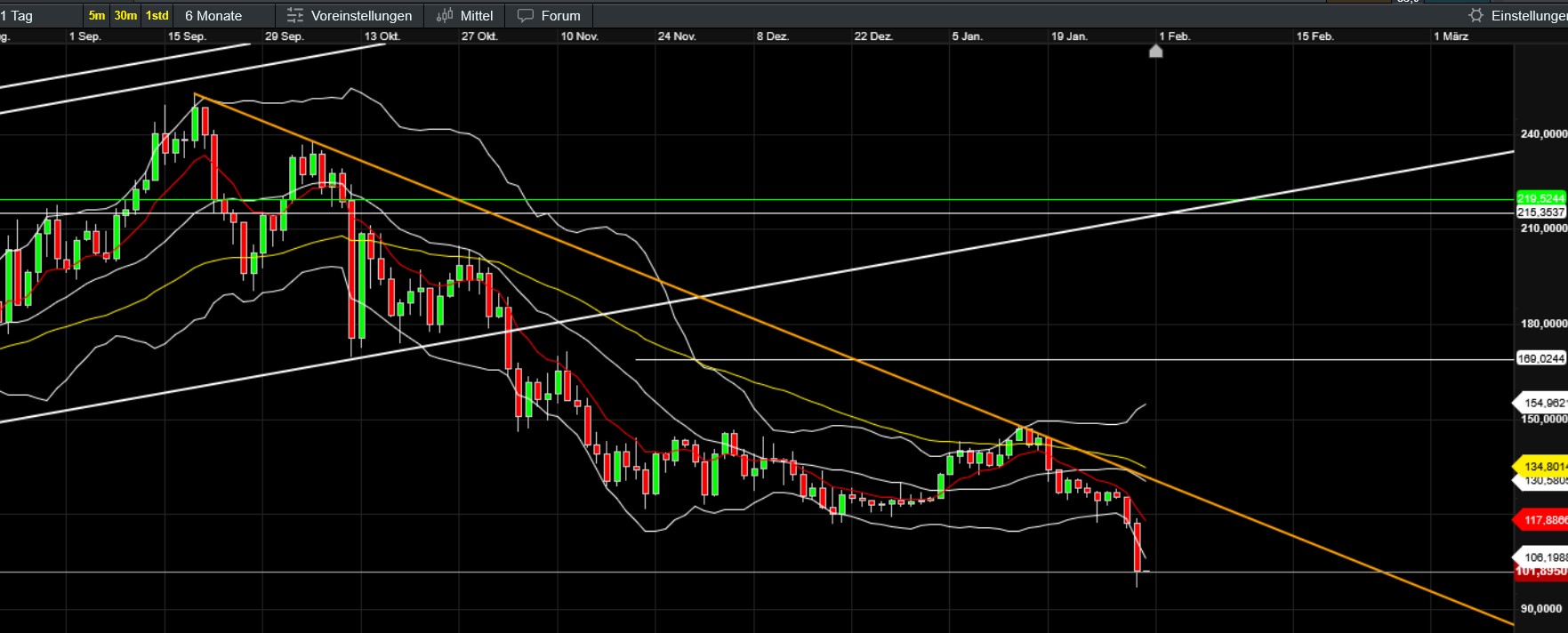Open the Mittel price type option

[x=477, y=16]
